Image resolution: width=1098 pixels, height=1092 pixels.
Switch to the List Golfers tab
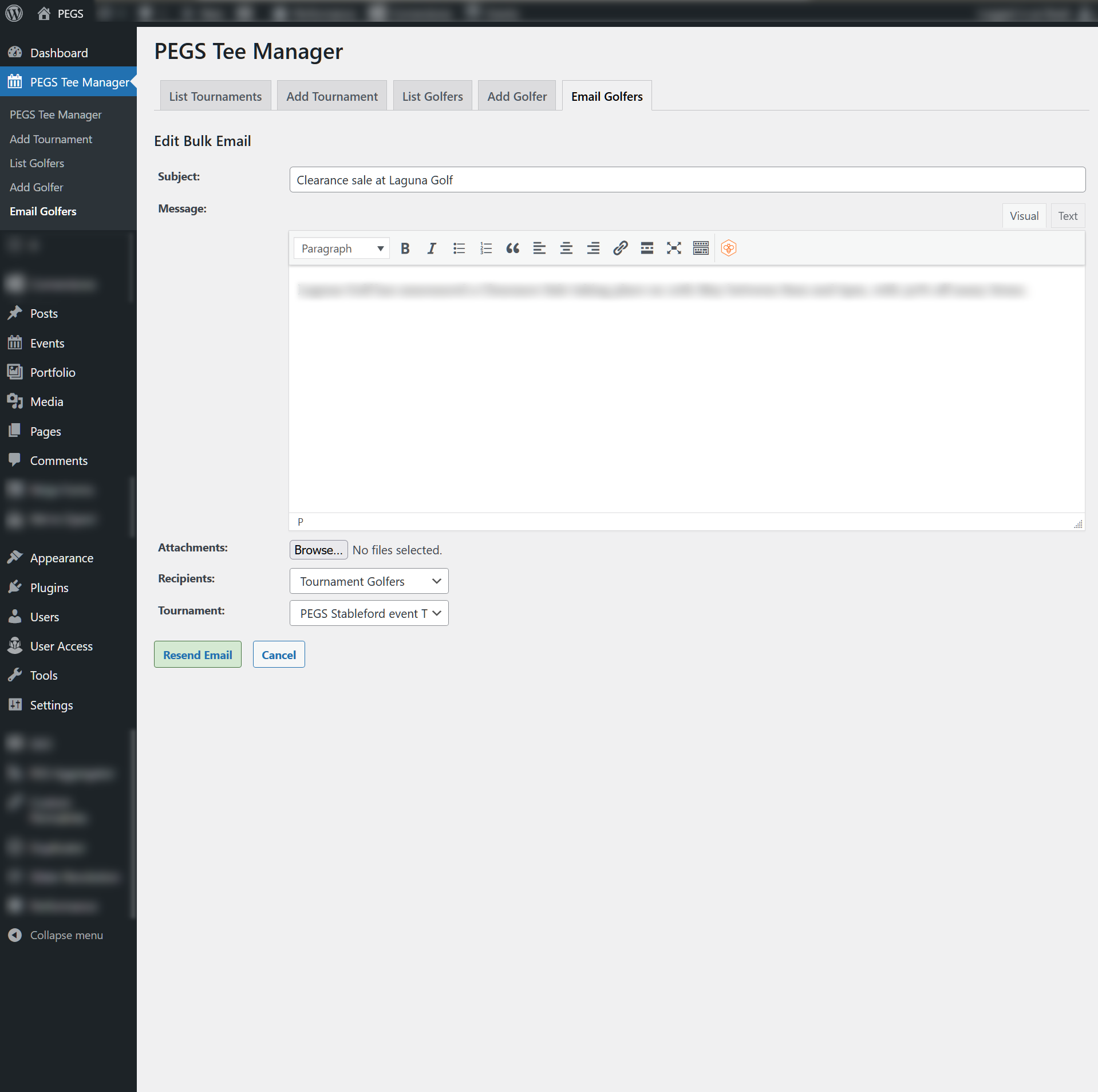pos(432,96)
